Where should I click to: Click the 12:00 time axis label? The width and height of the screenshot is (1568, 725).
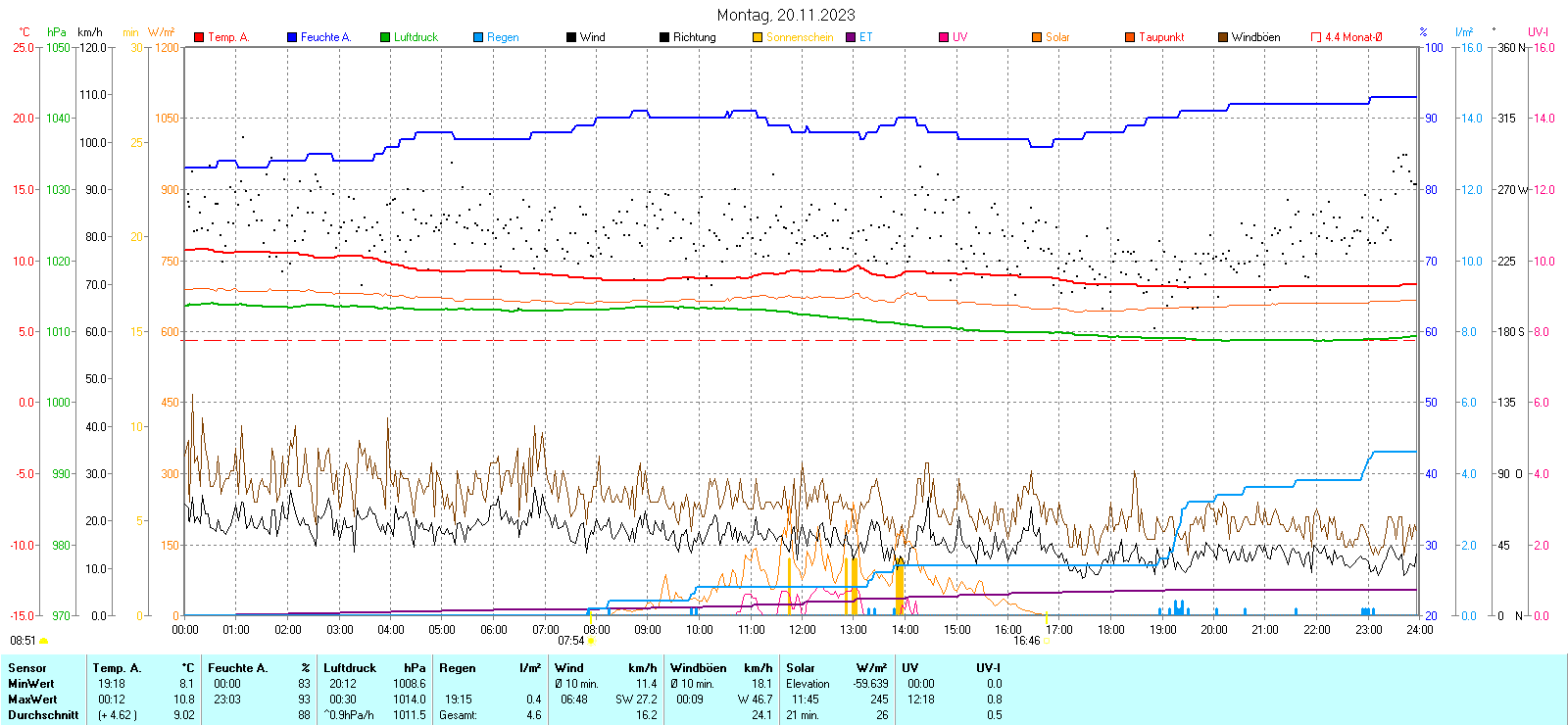[802, 629]
